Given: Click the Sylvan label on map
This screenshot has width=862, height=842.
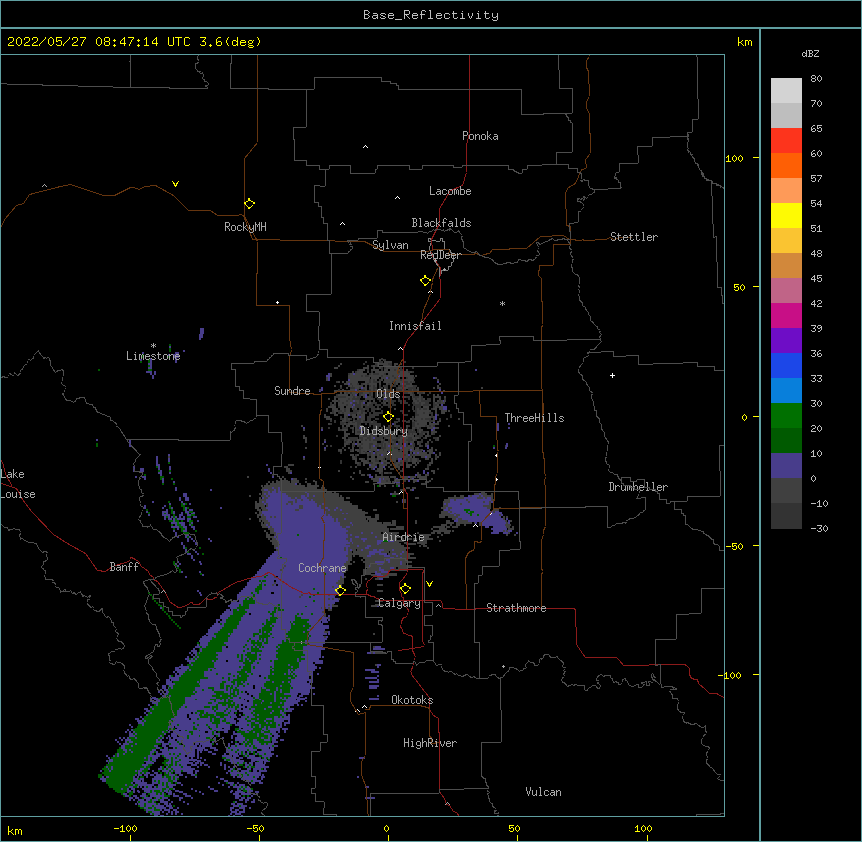Looking at the screenshot, I should [x=390, y=245].
